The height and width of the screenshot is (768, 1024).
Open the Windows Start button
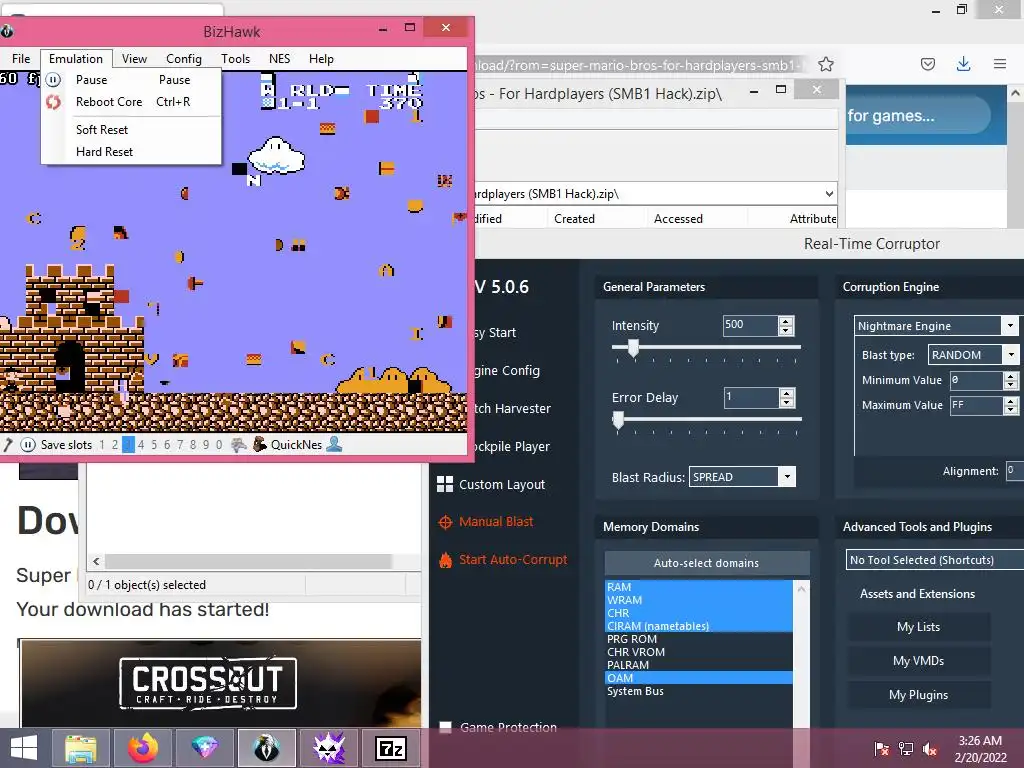[24, 748]
